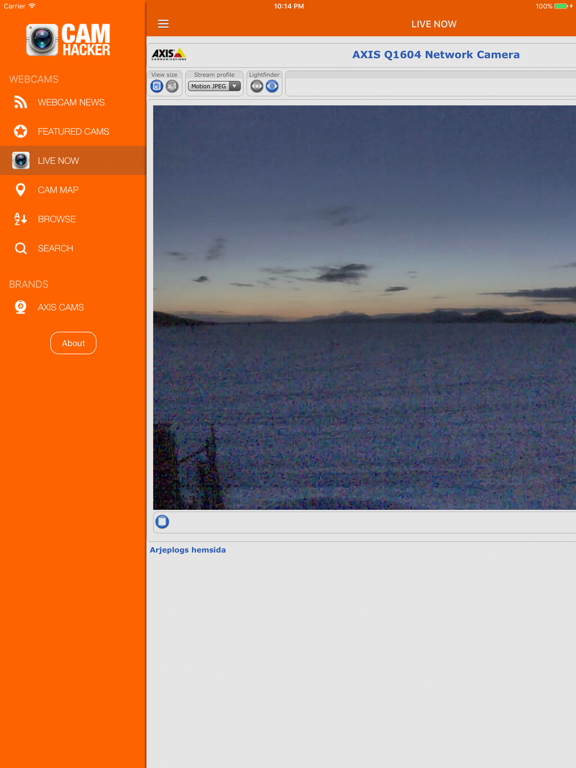Open the hamburger menu icon
The image size is (576, 768).
tap(163, 24)
